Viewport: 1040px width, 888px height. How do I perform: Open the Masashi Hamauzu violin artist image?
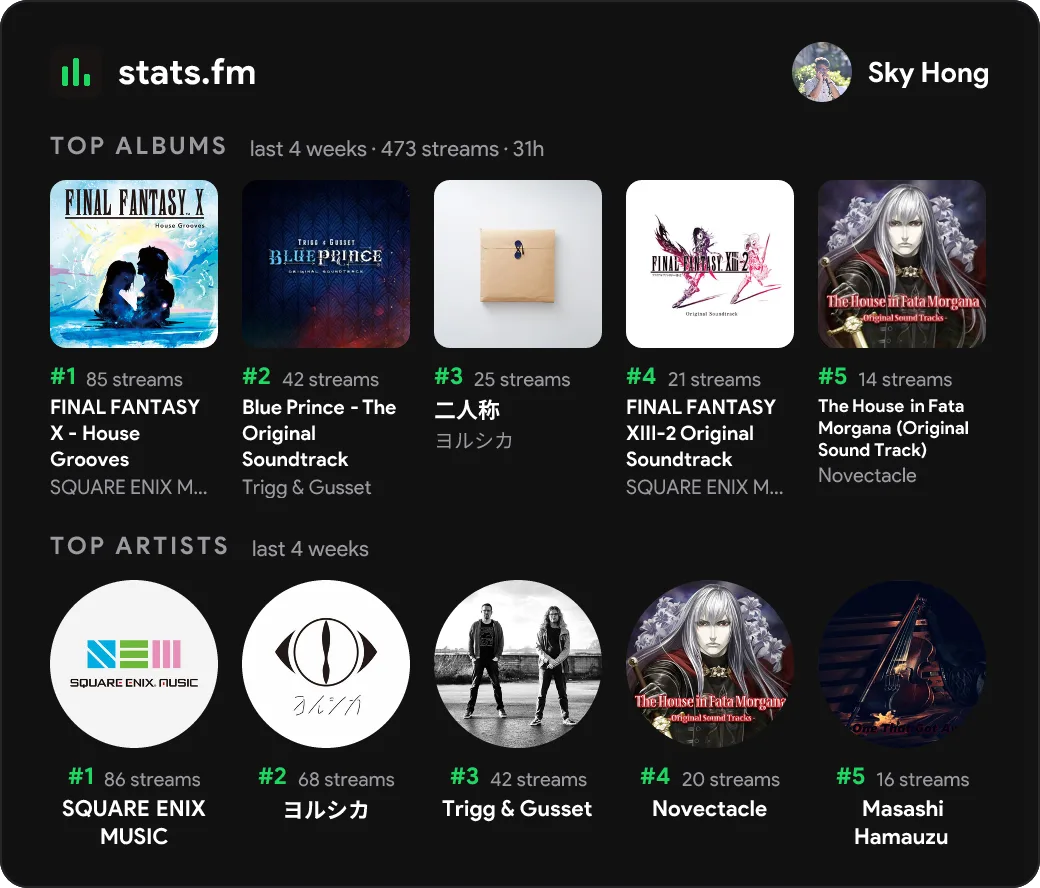[x=902, y=664]
